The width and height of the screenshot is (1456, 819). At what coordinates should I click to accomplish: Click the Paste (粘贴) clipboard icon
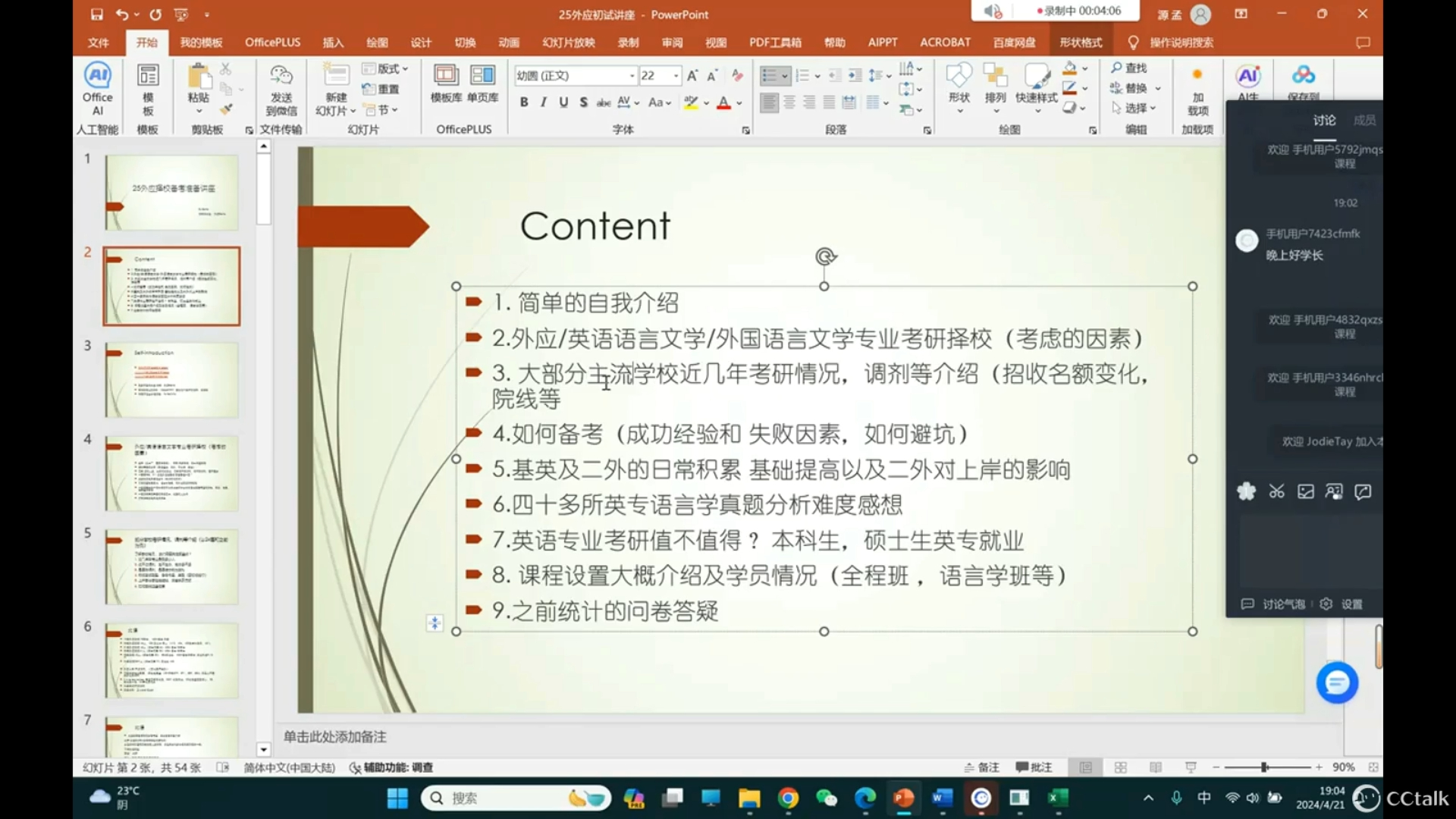199,77
